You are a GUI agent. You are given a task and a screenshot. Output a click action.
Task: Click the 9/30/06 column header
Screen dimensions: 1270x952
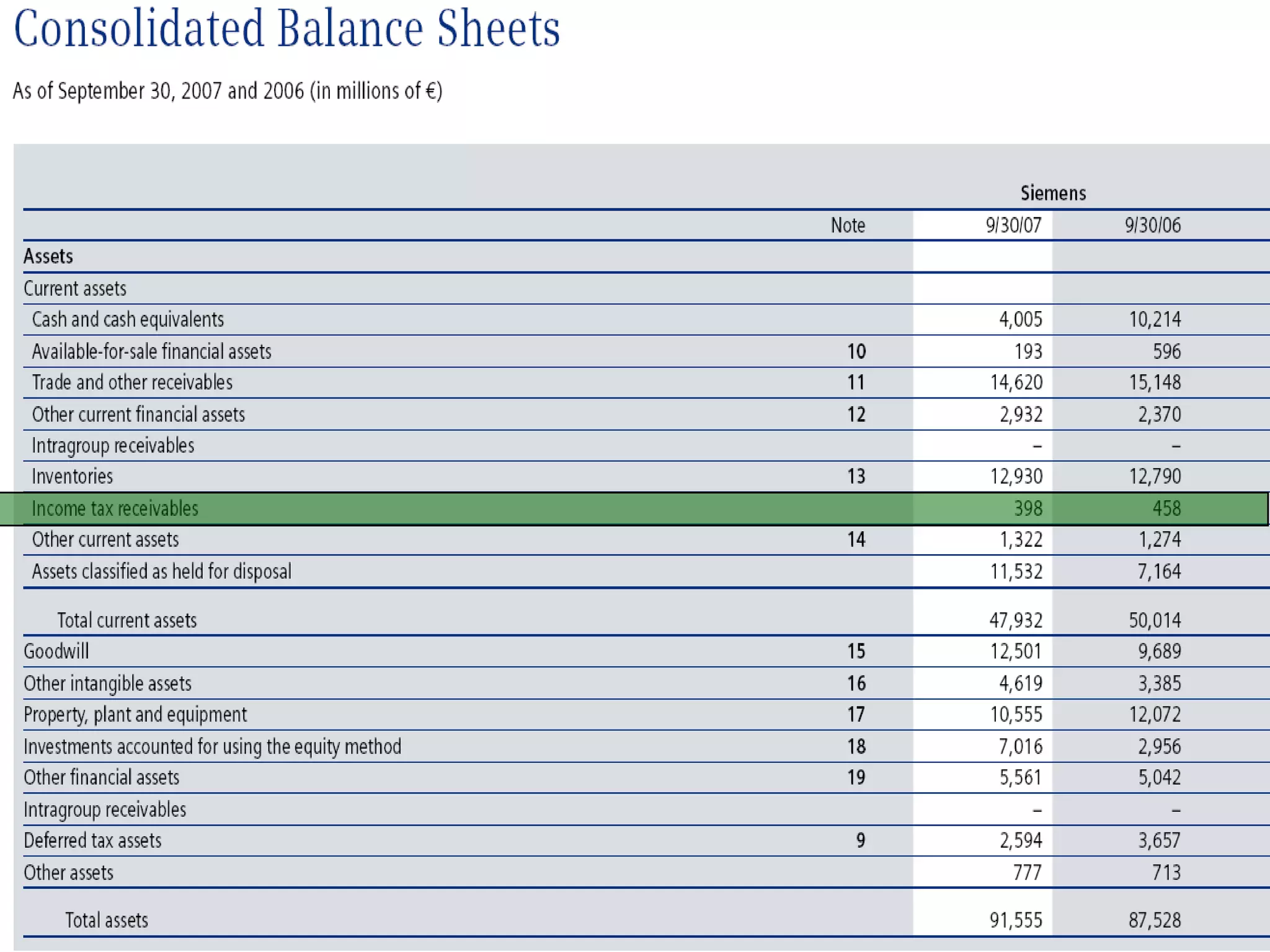[1152, 225]
